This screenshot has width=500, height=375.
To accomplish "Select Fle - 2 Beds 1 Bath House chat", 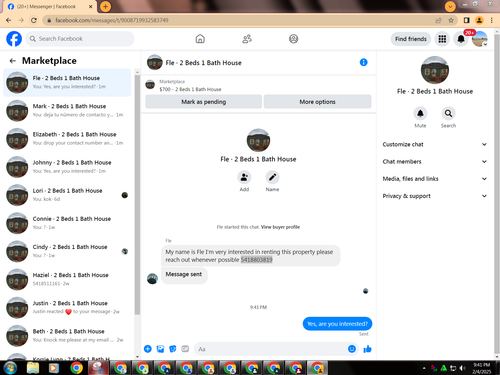I will click(67, 82).
